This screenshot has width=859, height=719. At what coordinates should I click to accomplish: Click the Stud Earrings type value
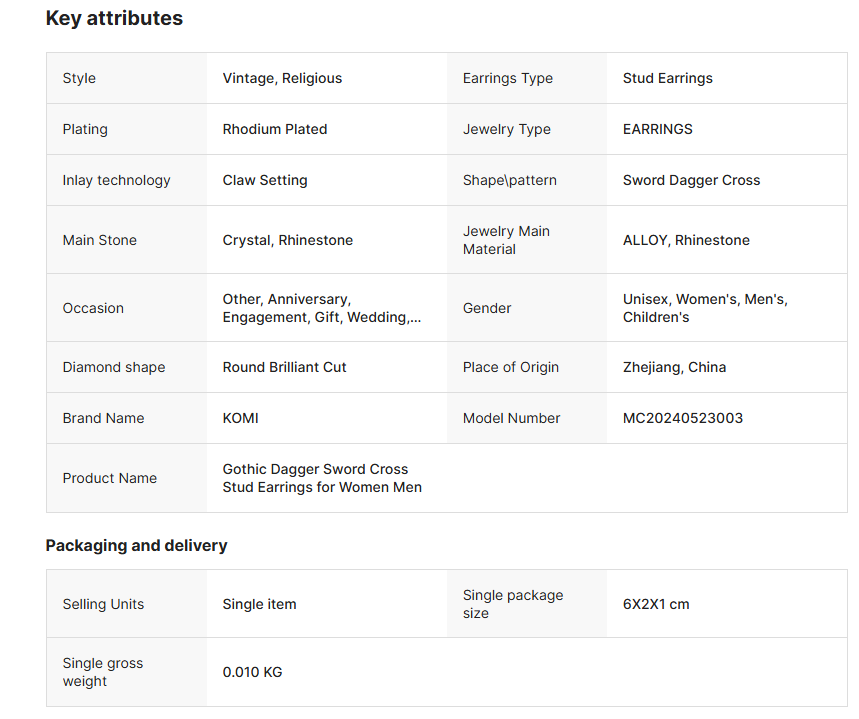(x=667, y=78)
